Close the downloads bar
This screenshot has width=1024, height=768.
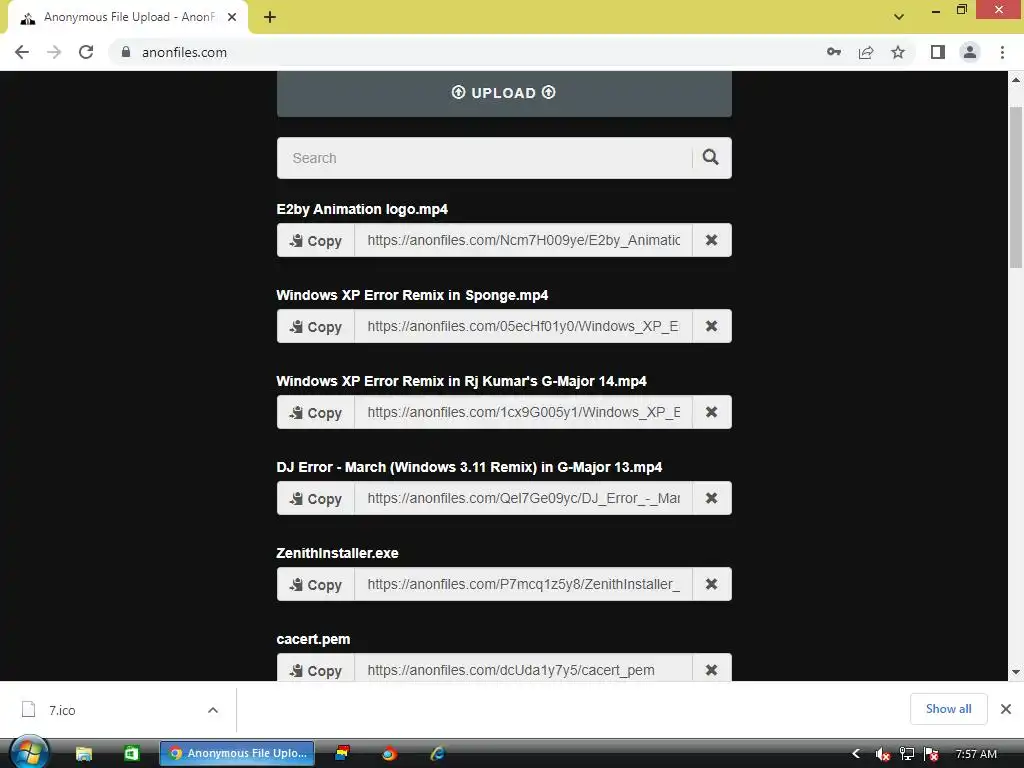(x=1006, y=709)
